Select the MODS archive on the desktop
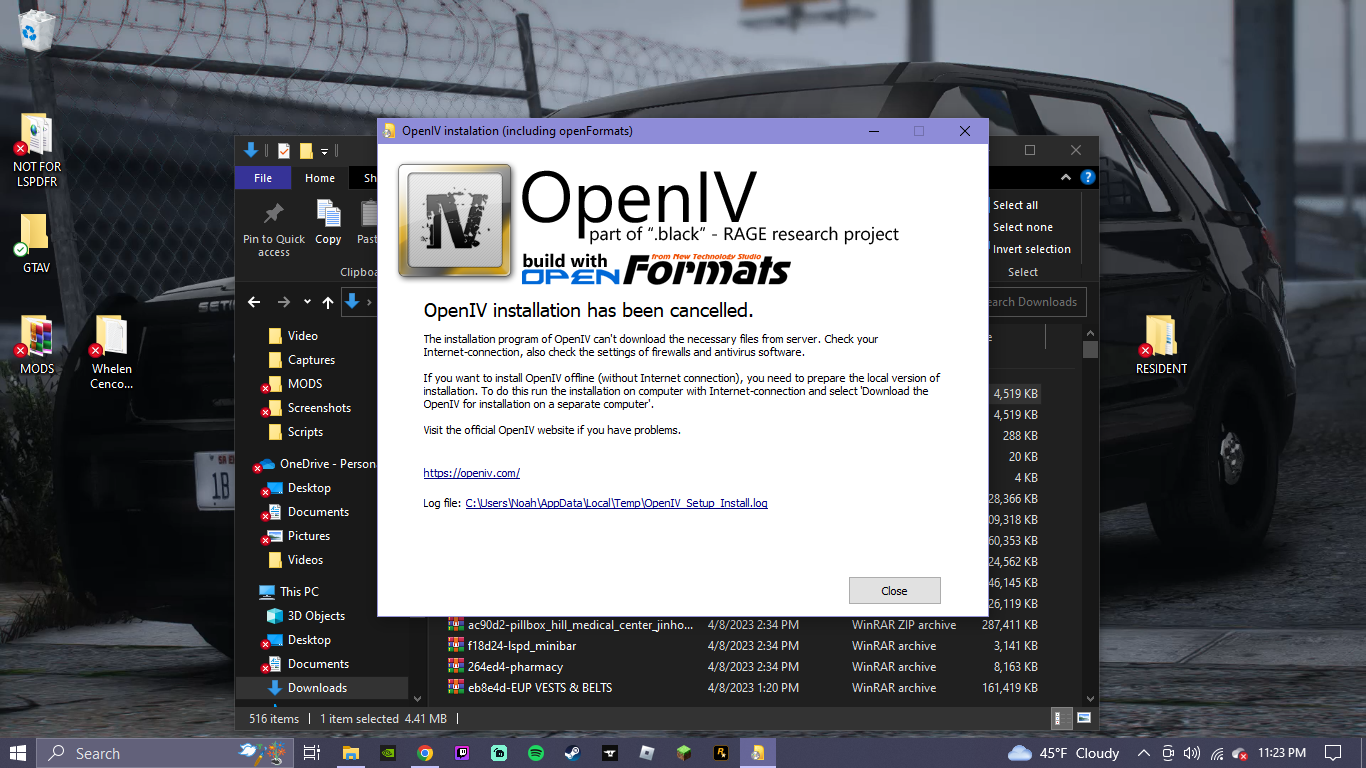The width and height of the screenshot is (1366, 768). click(x=37, y=346)
